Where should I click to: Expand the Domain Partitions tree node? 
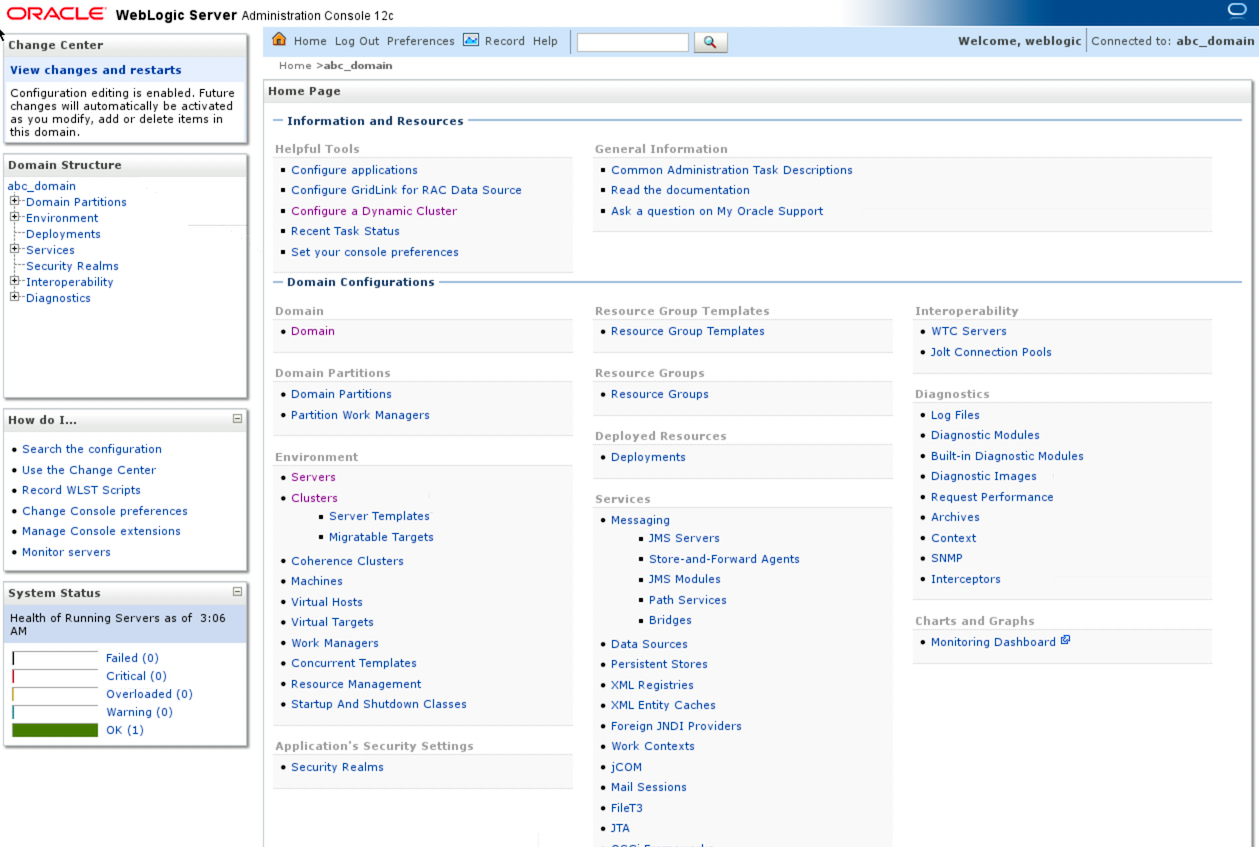15,201
